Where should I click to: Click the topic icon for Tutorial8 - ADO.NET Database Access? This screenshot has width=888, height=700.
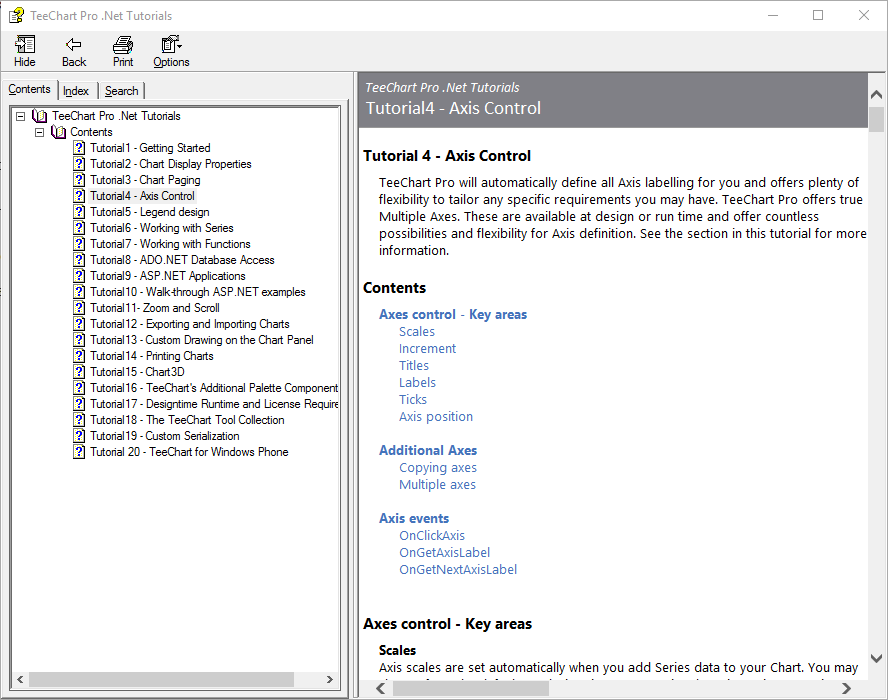tap(79, 260)
